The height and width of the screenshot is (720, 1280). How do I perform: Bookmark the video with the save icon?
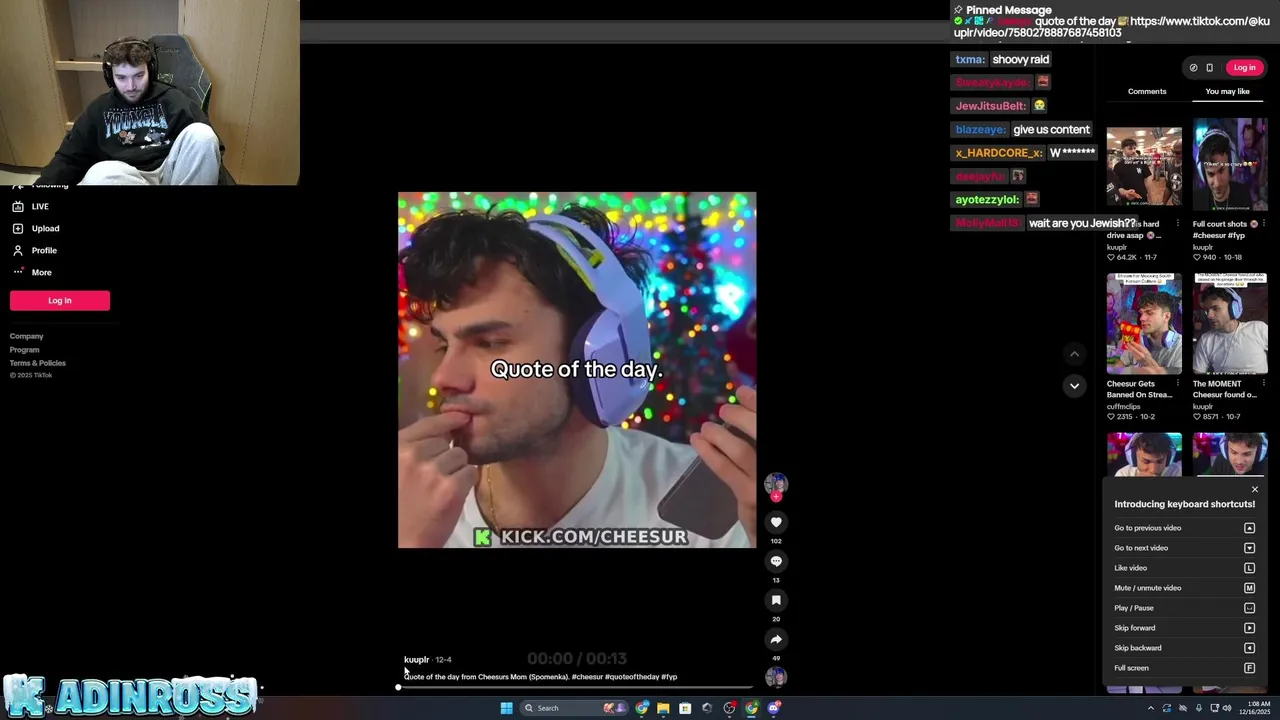click(776, 600)
